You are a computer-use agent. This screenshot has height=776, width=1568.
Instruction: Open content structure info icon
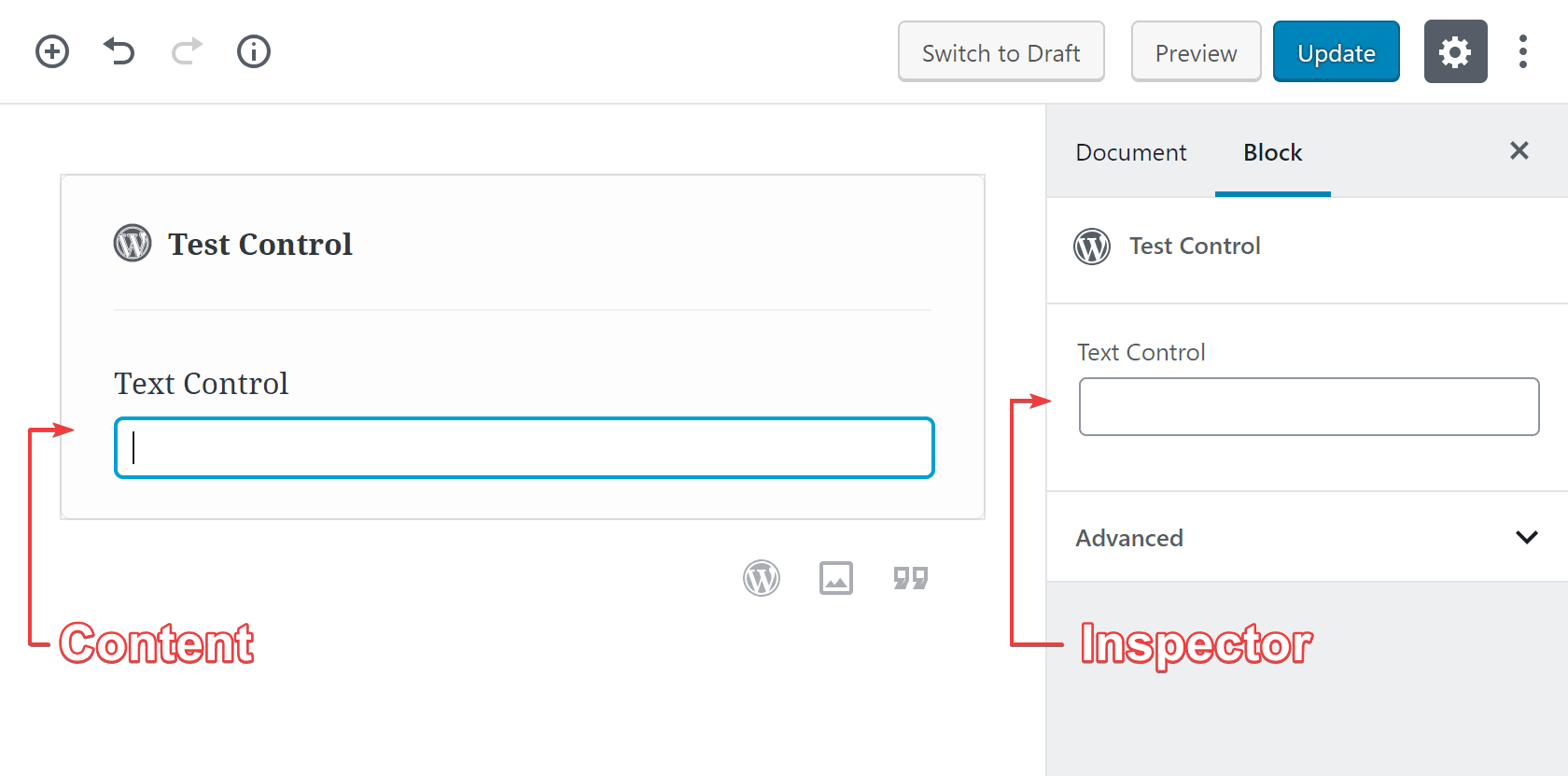[254, 51]
